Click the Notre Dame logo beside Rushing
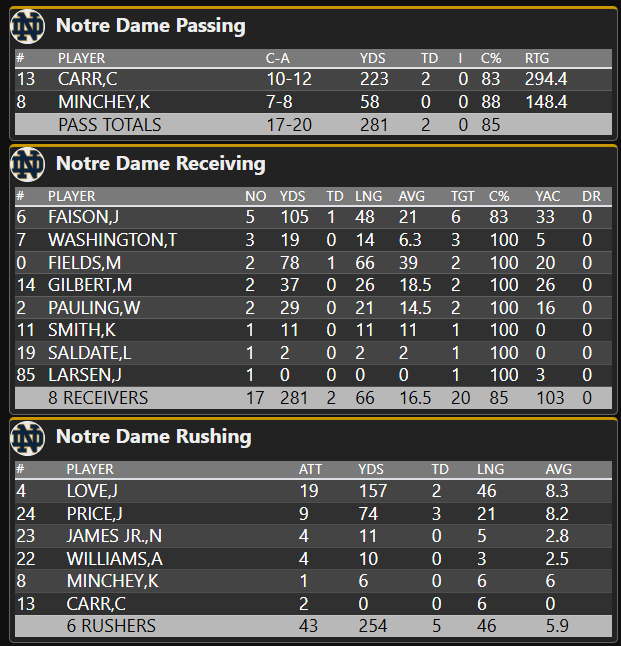 pos(28,437)
